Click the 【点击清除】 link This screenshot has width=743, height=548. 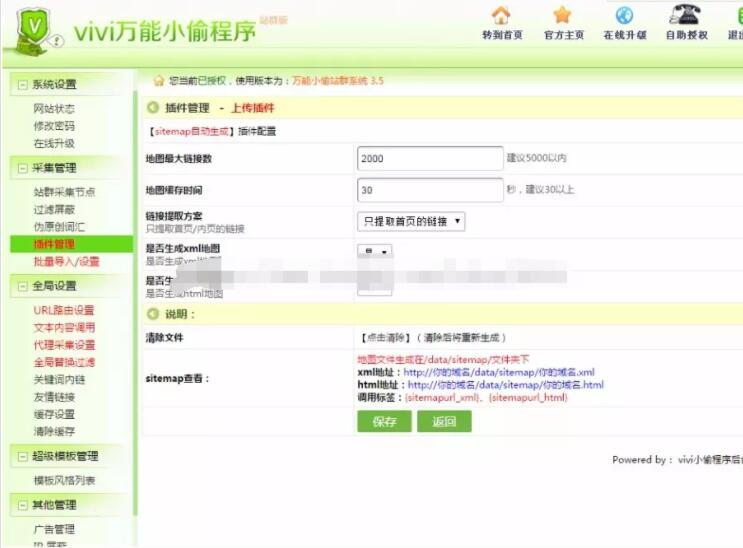[385, 338]
